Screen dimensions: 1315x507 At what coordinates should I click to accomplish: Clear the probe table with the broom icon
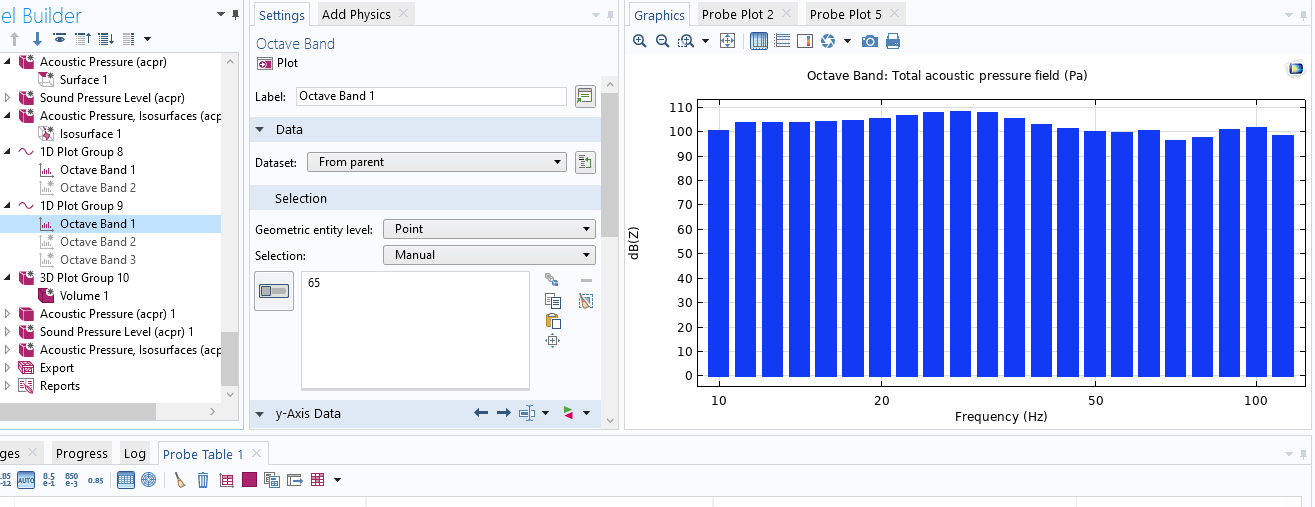click(x=180, y=480)
